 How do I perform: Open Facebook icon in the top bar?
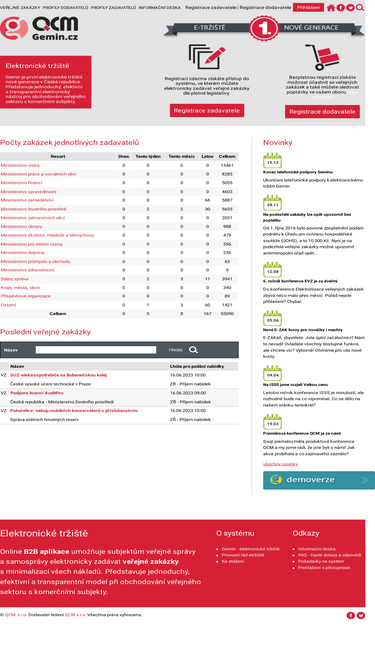point(341,7)
